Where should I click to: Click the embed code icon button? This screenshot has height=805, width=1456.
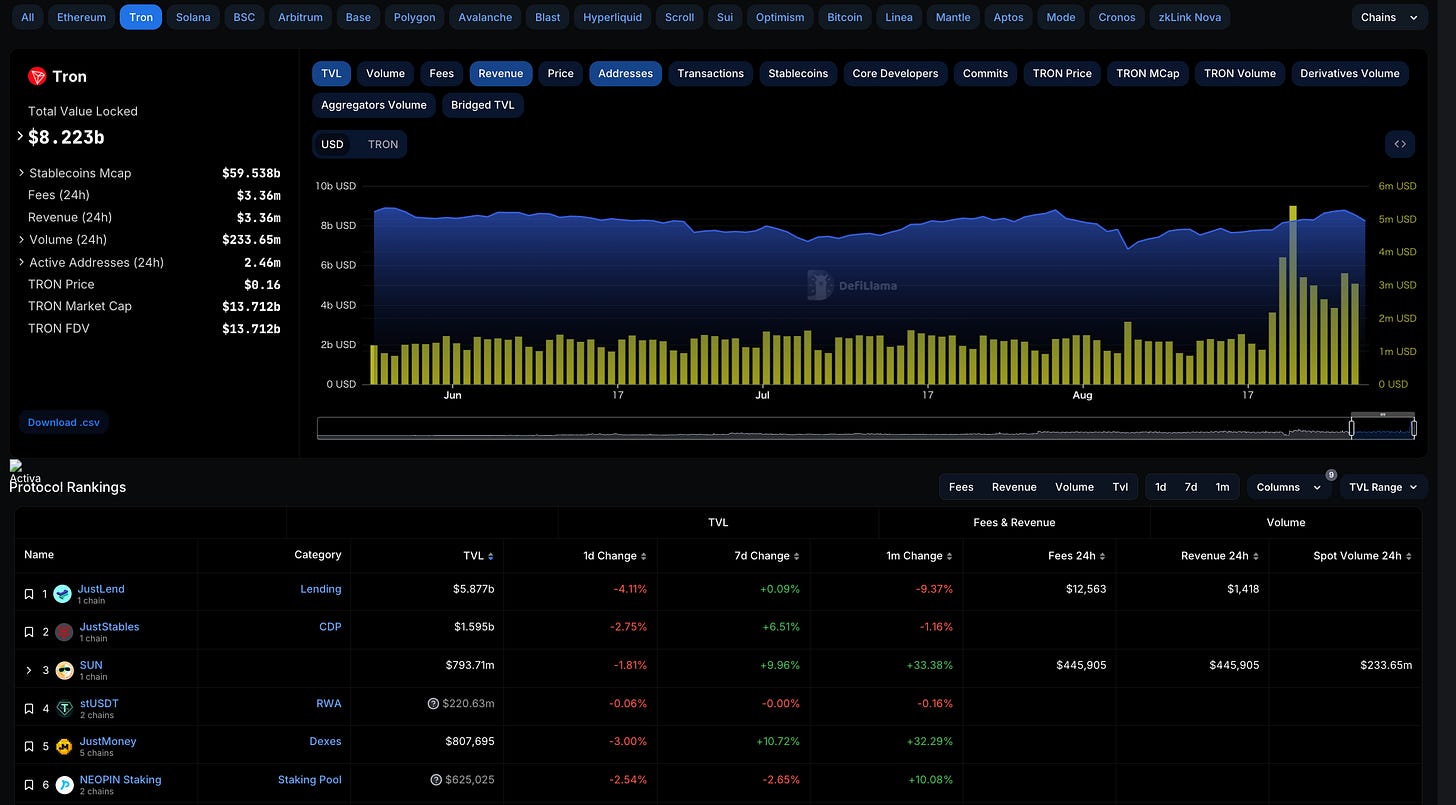point(1400,144)
